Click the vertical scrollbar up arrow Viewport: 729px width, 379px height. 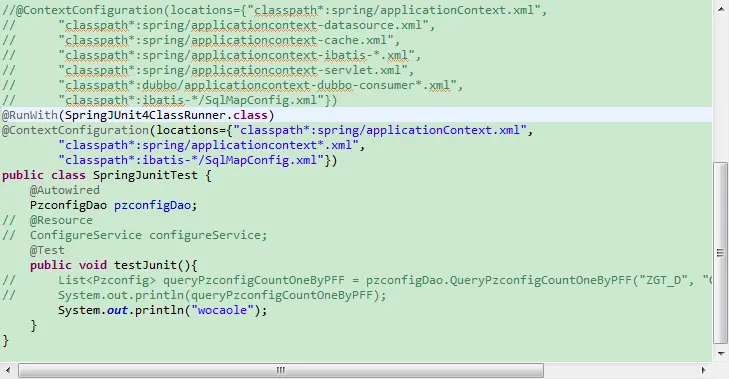pos(721,9)
